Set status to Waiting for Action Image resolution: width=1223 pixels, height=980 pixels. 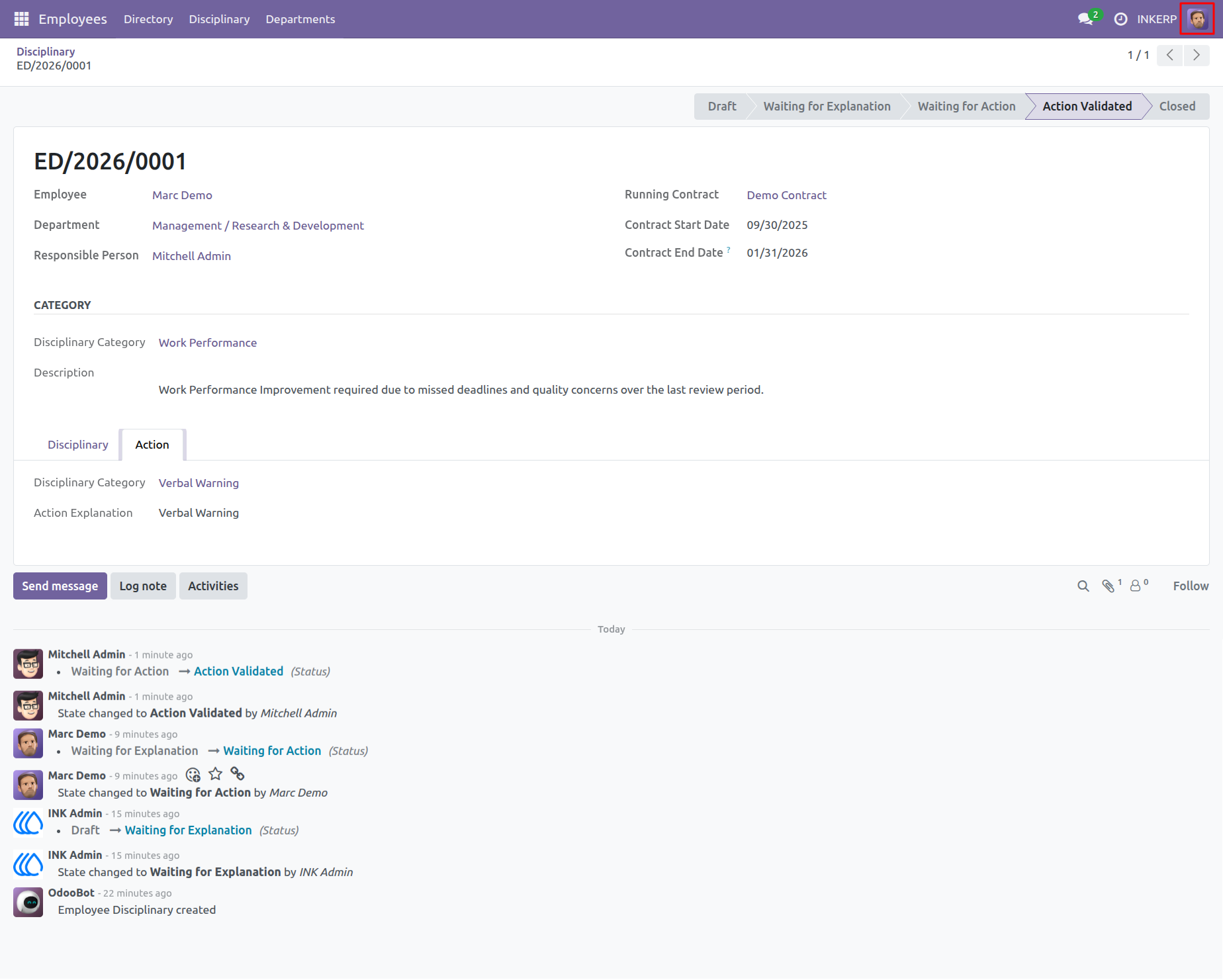(966, 107)
